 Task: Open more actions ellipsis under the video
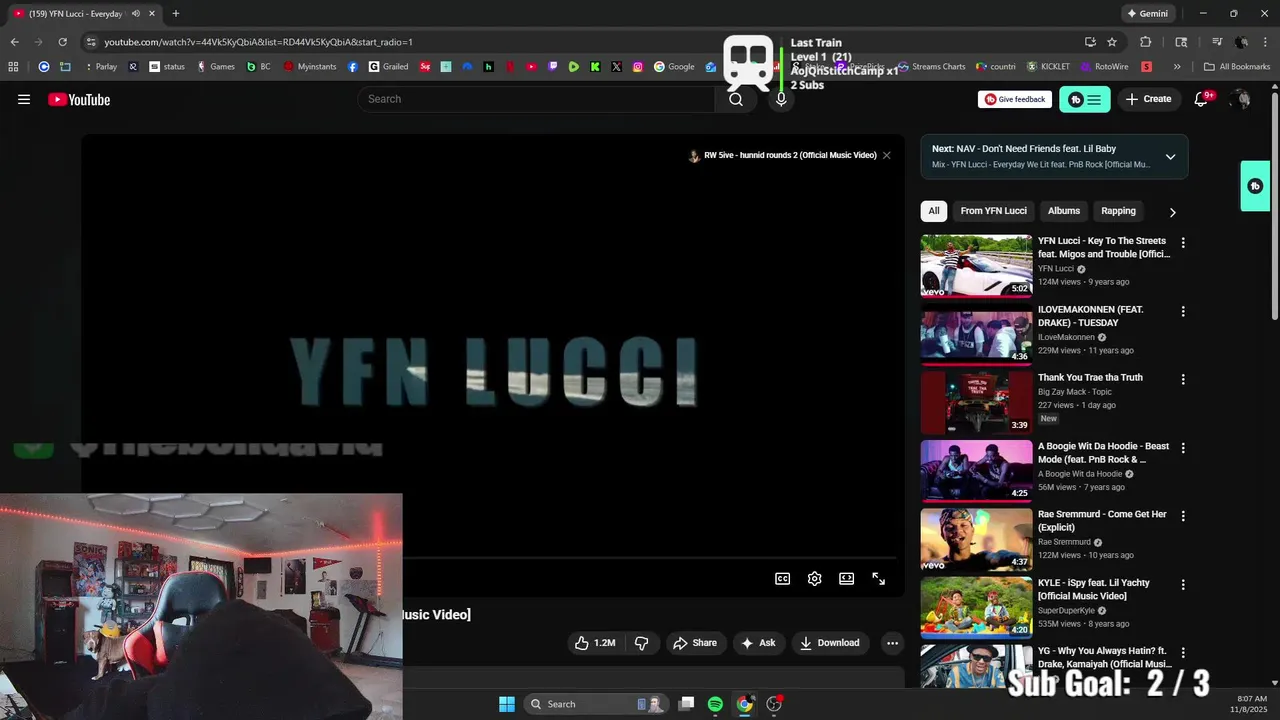tap(892, 643)
